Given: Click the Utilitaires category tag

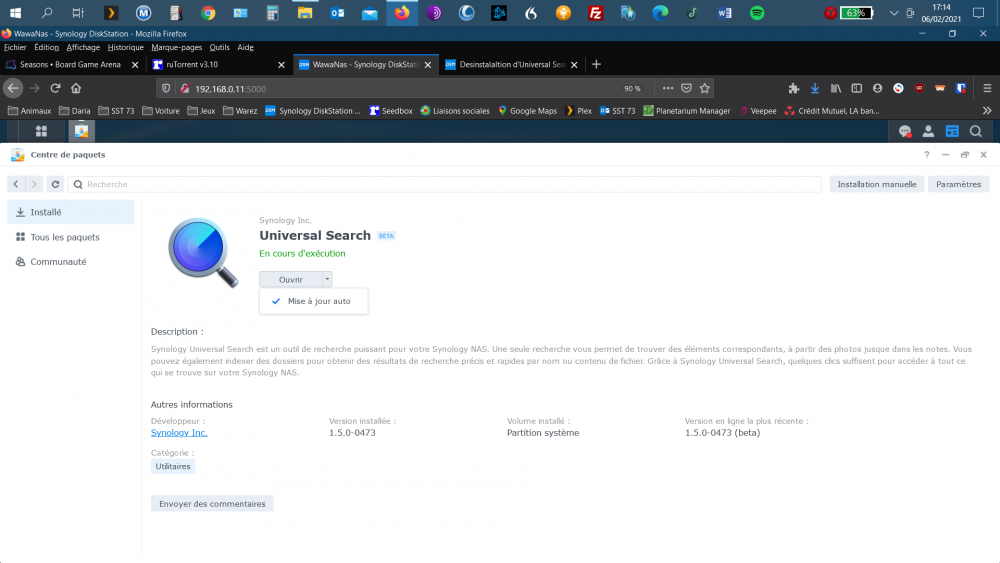Looking at the screenshot, I should (173, 467).
